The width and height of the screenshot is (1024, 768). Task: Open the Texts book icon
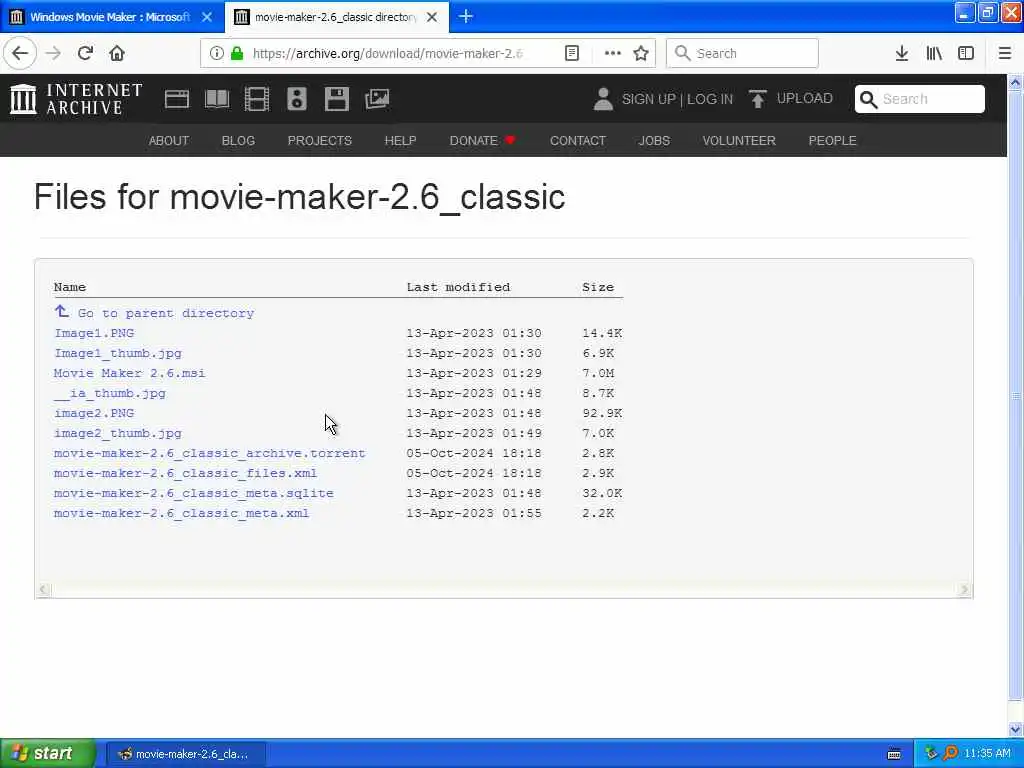(217, 99)
